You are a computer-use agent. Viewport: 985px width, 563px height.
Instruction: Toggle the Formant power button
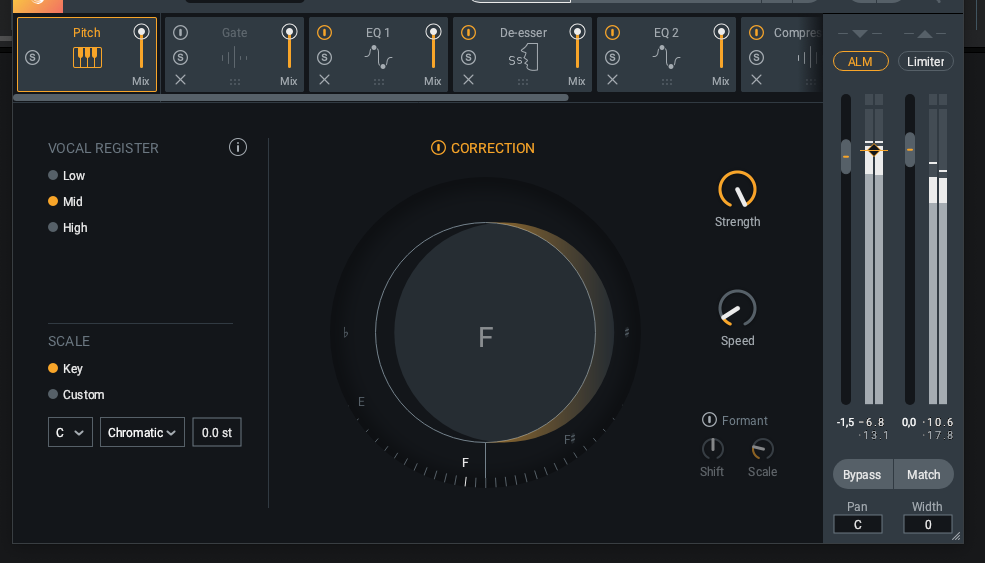[709, 420]
